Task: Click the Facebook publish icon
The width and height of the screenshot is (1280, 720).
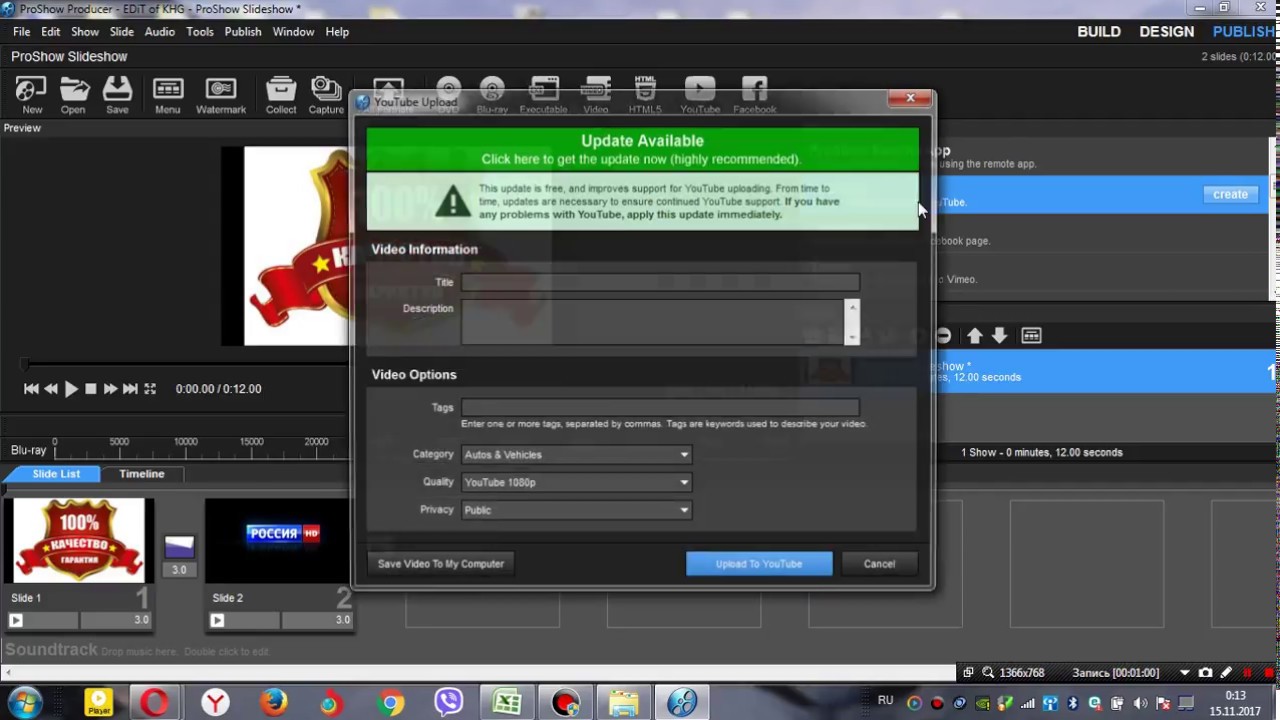Action: click(755, 96)
